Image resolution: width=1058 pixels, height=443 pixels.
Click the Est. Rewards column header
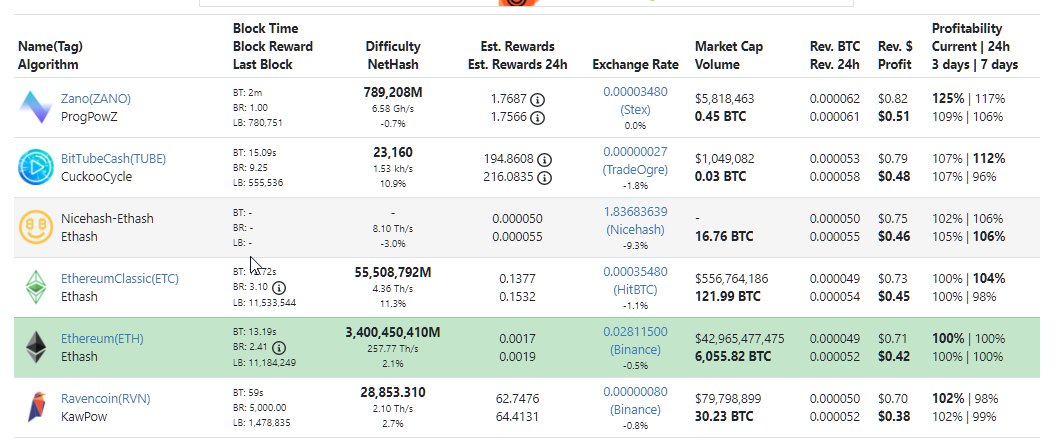[518, 55]
